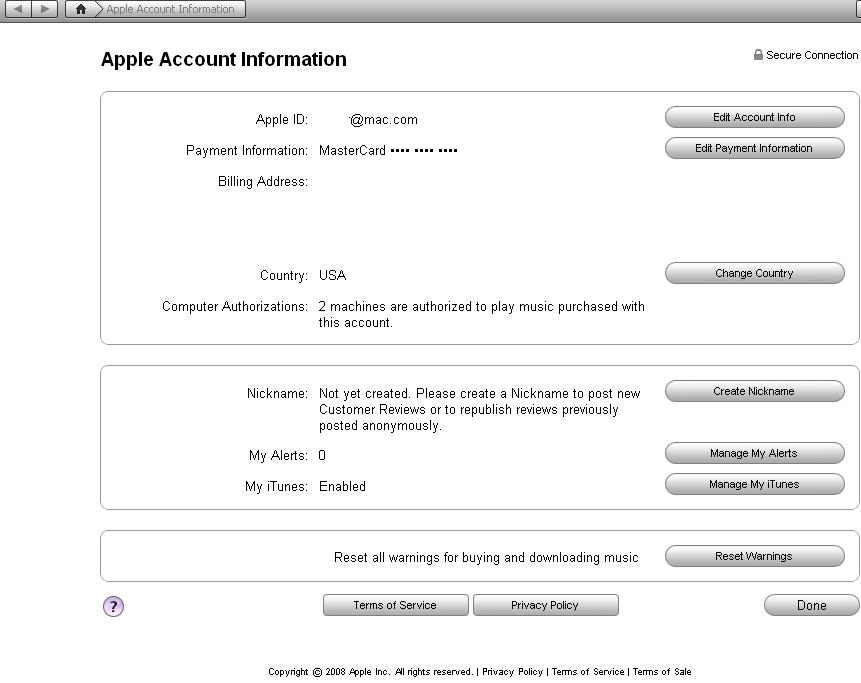Click the My iTunes Enabled status text
The height and width of the screenshot is (683, 861).
coord(342,486)
